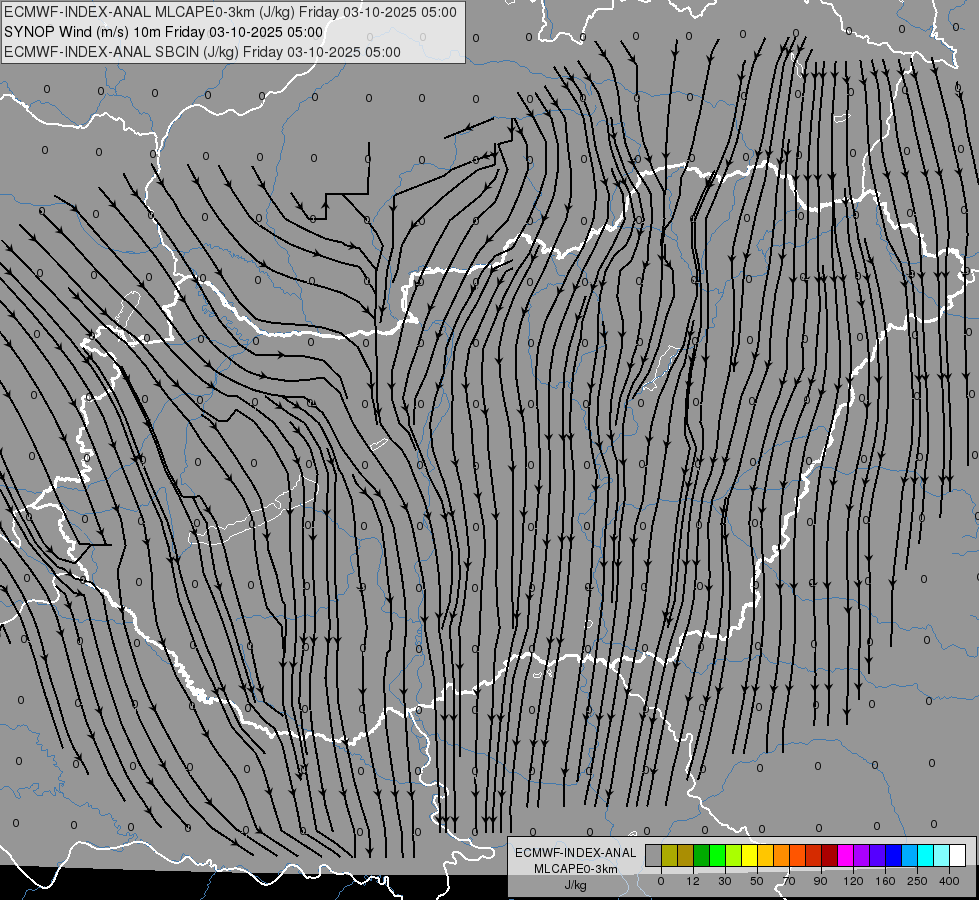Select the dark green legend swatch
This screenshot has width=979, height=900.
click(701, 855)
